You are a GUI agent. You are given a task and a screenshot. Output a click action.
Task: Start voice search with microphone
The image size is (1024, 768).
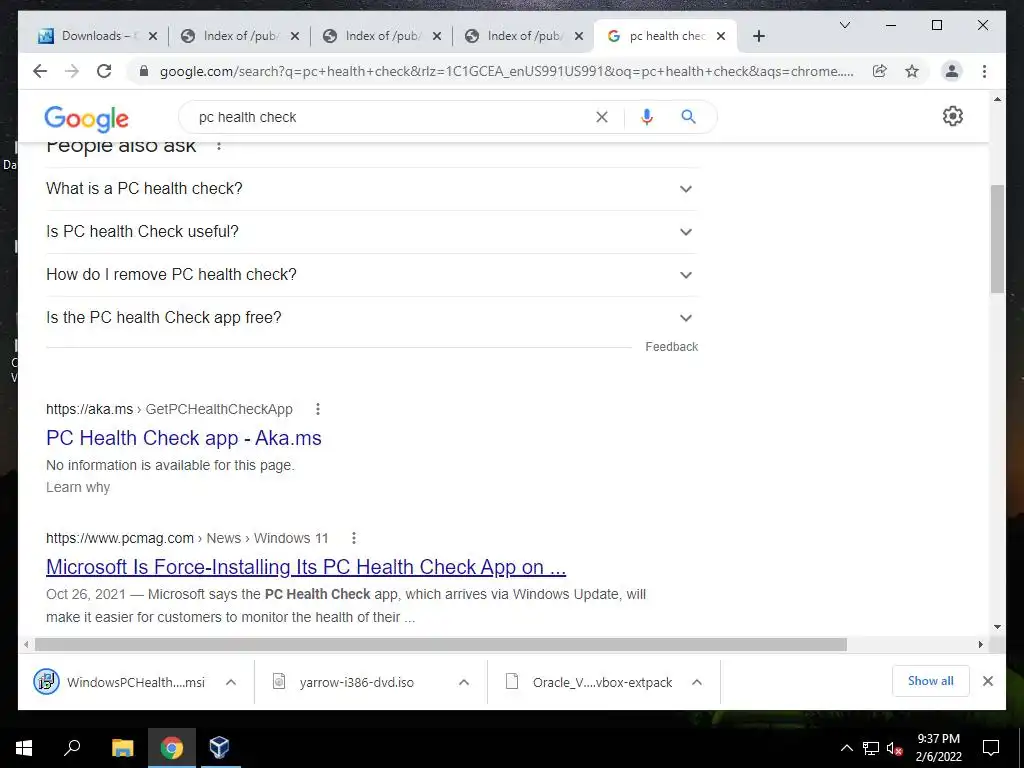647,117
